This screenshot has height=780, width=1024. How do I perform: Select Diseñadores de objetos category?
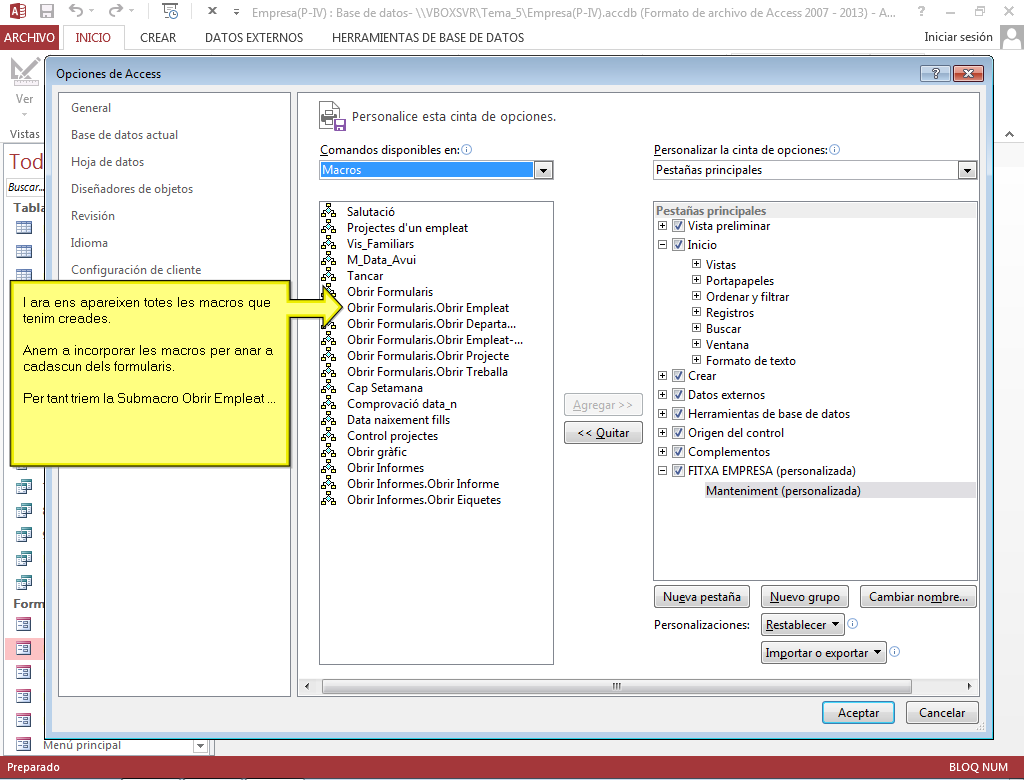(132, 189)
